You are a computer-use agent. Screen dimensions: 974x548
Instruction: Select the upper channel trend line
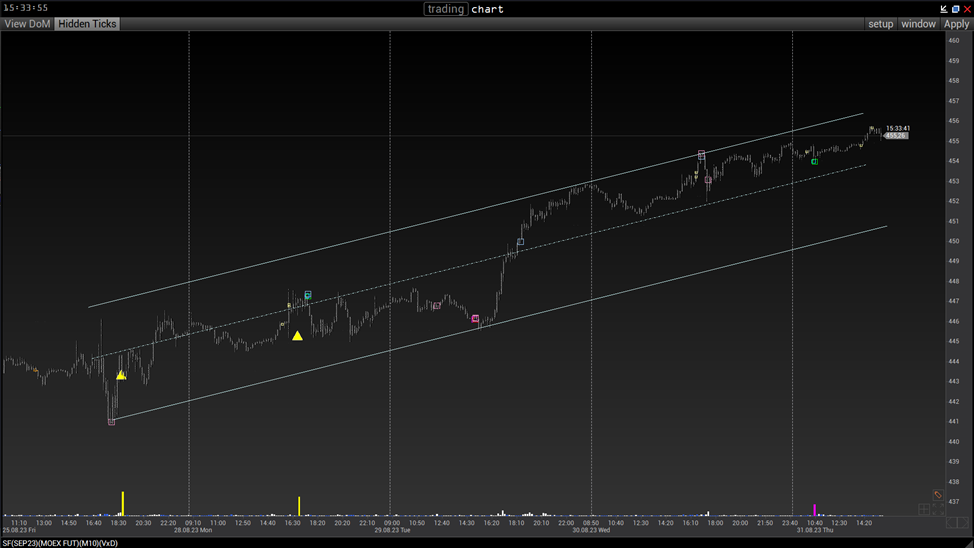click(475, 211)
